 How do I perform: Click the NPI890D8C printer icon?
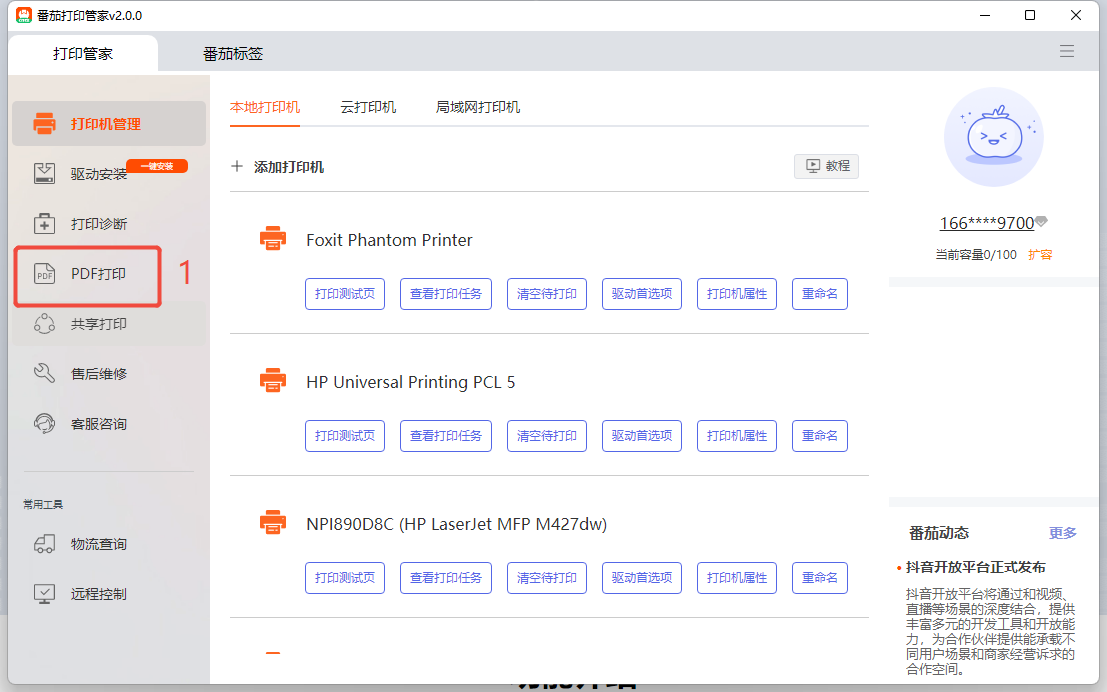(273, 523)
